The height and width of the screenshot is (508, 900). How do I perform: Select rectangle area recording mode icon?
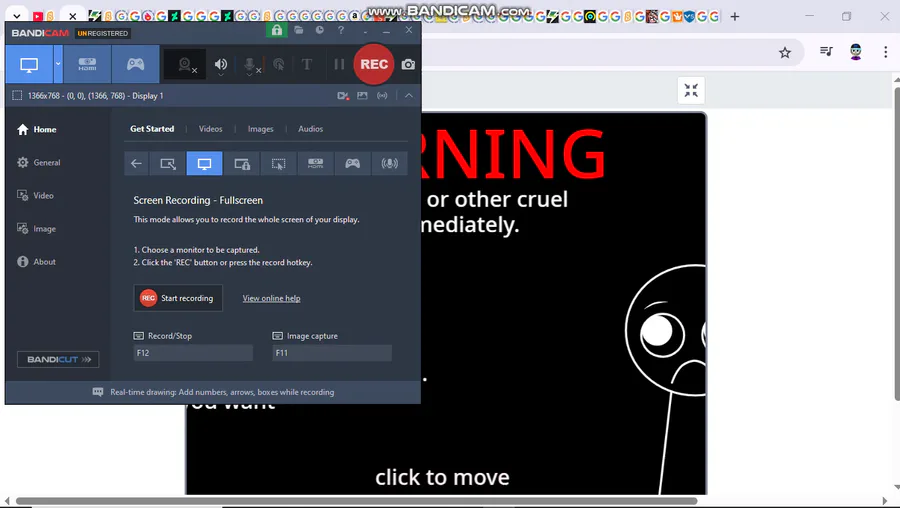point(168,164)
